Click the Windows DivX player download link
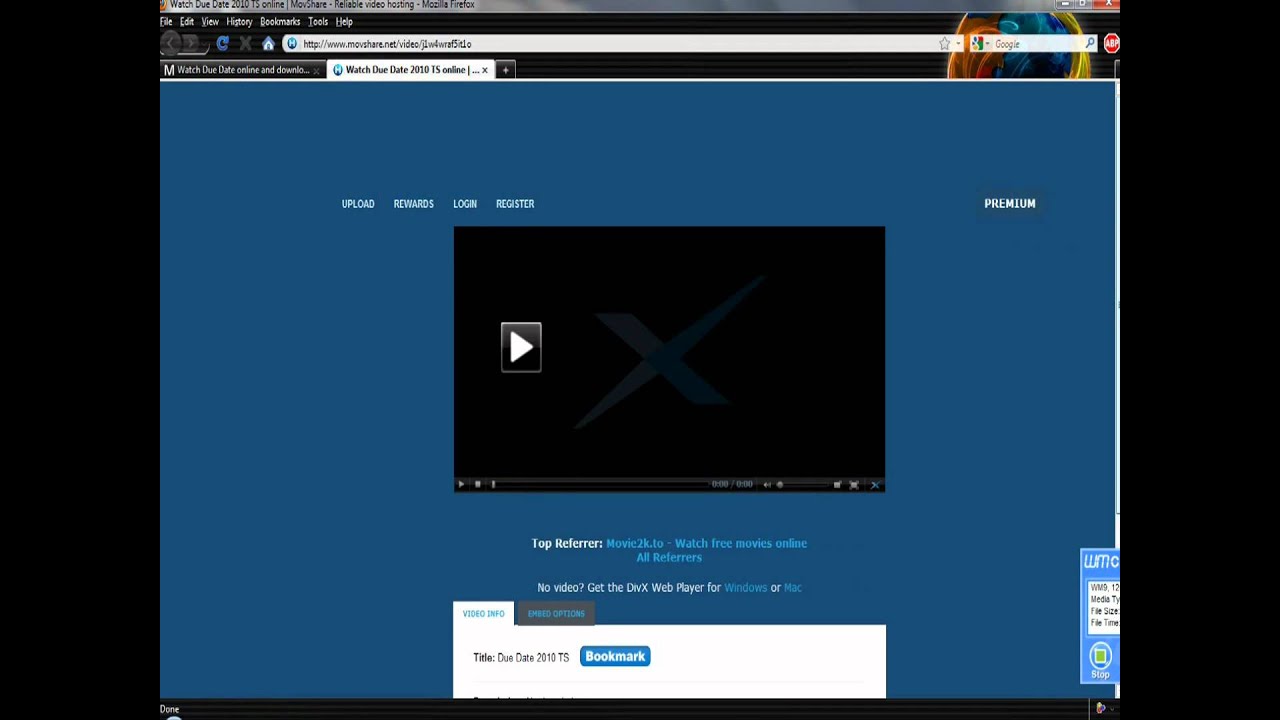This screenshot has height=720, width=1280. (745, 588)
